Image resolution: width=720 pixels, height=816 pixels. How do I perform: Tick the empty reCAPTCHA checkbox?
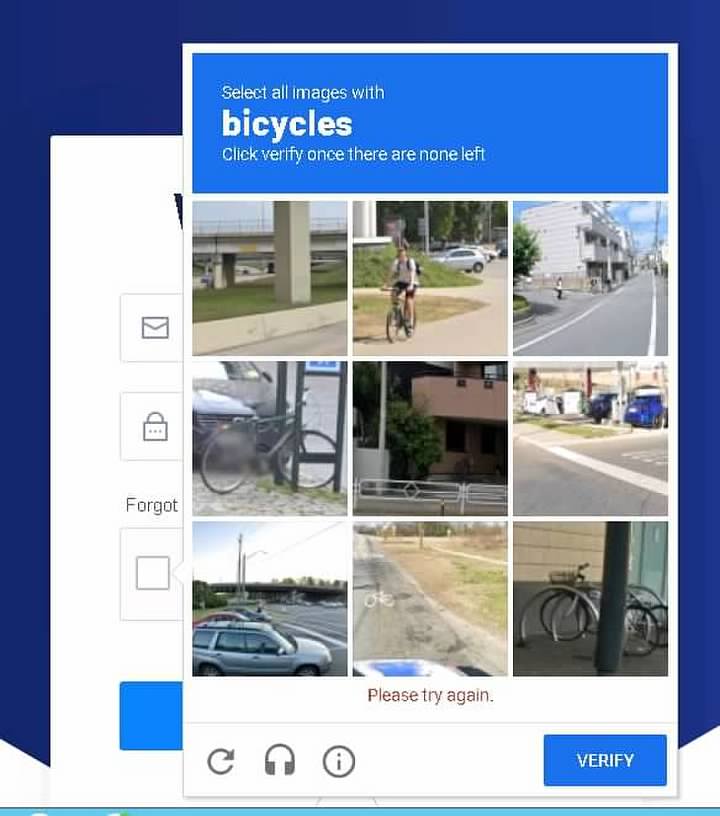tap(152, 573)
